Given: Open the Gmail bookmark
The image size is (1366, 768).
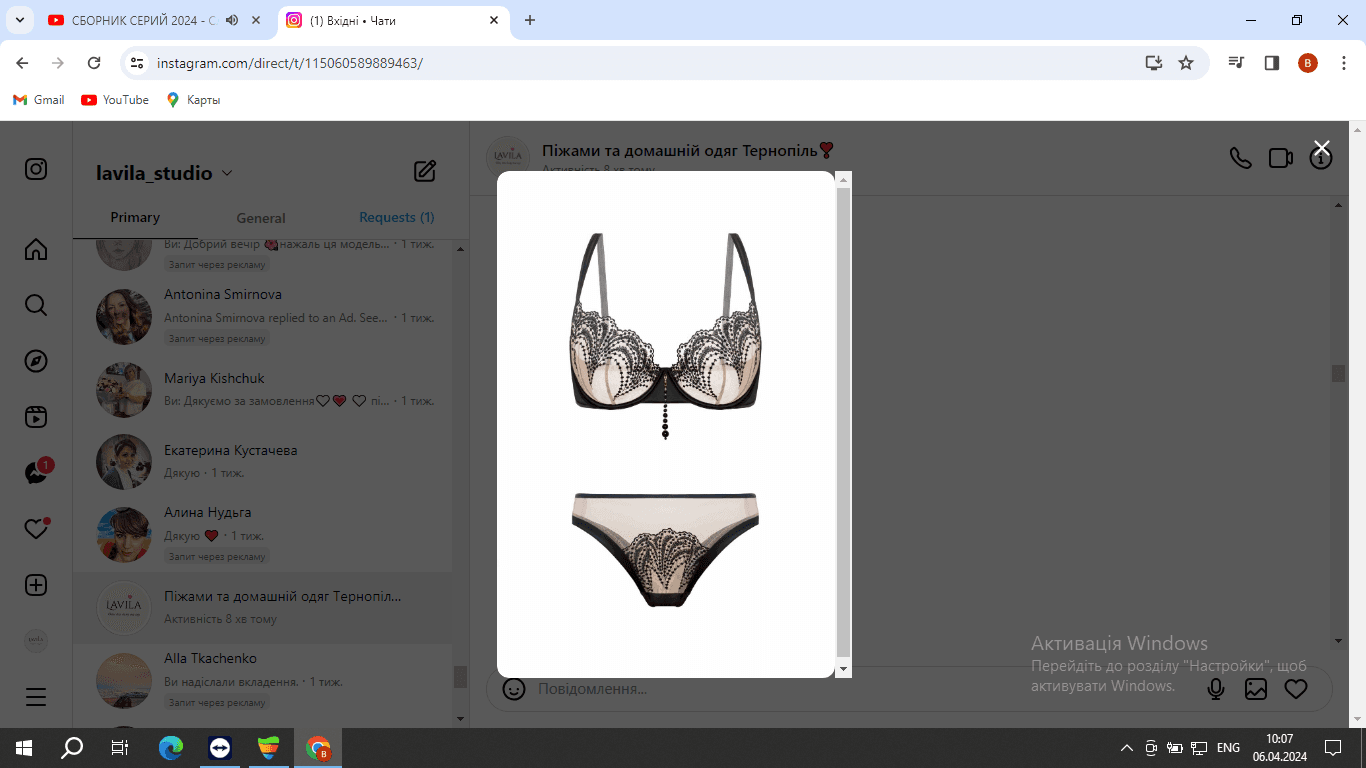Looking at the screenshot, I should (38, 100).
